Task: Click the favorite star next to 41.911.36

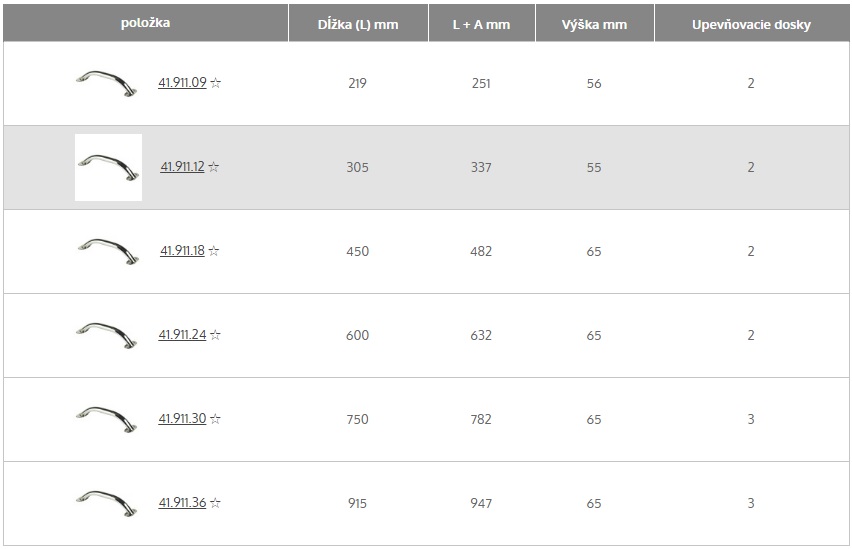Action: [215, 503]
